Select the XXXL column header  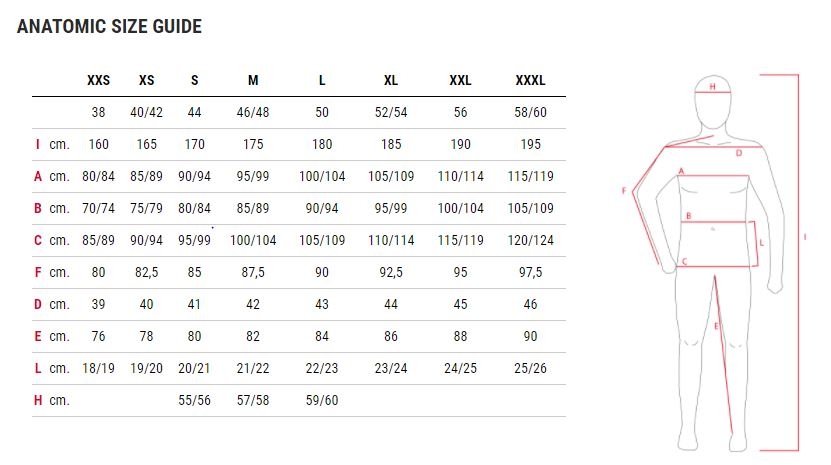pyautogui.click(x=530, y=80)
